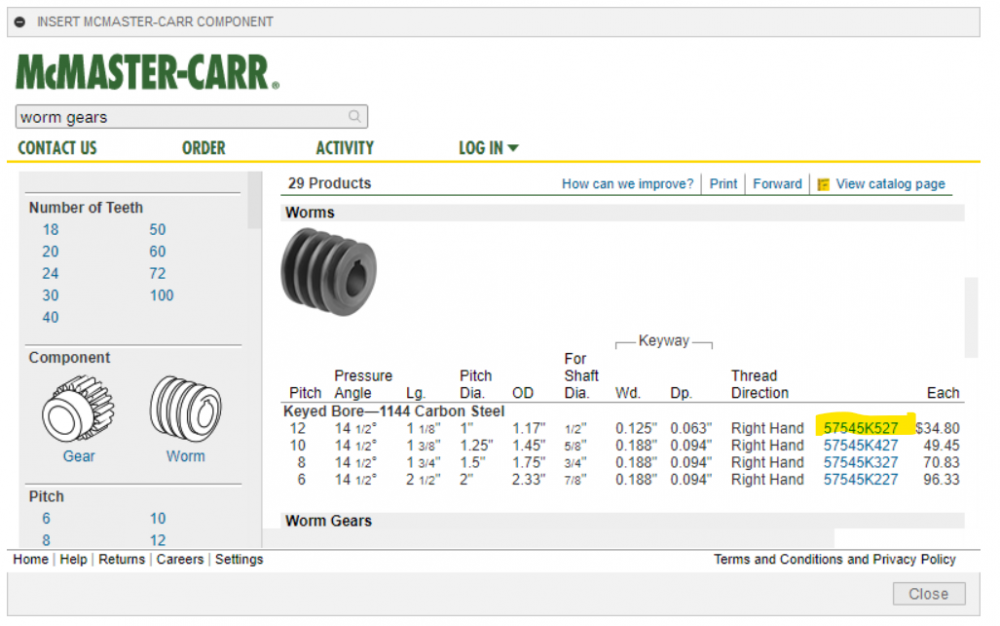Filter by 100 teeth
The height and width of the screenshot is (626, 1000).
161,296
